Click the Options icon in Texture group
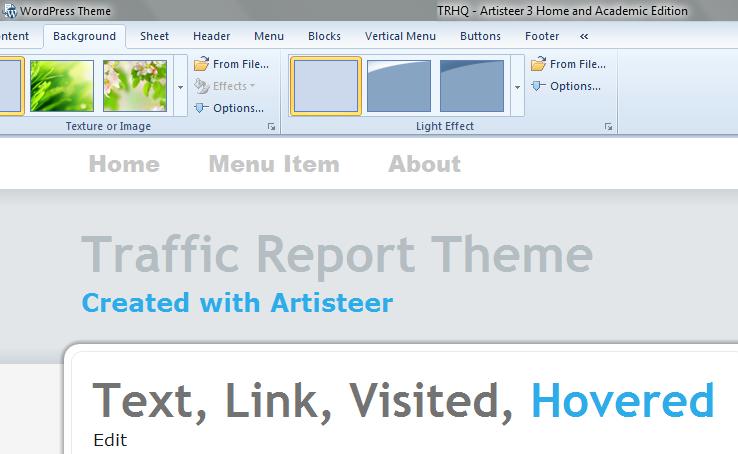Viewport: 738px width, 454px height. [200, 108]
